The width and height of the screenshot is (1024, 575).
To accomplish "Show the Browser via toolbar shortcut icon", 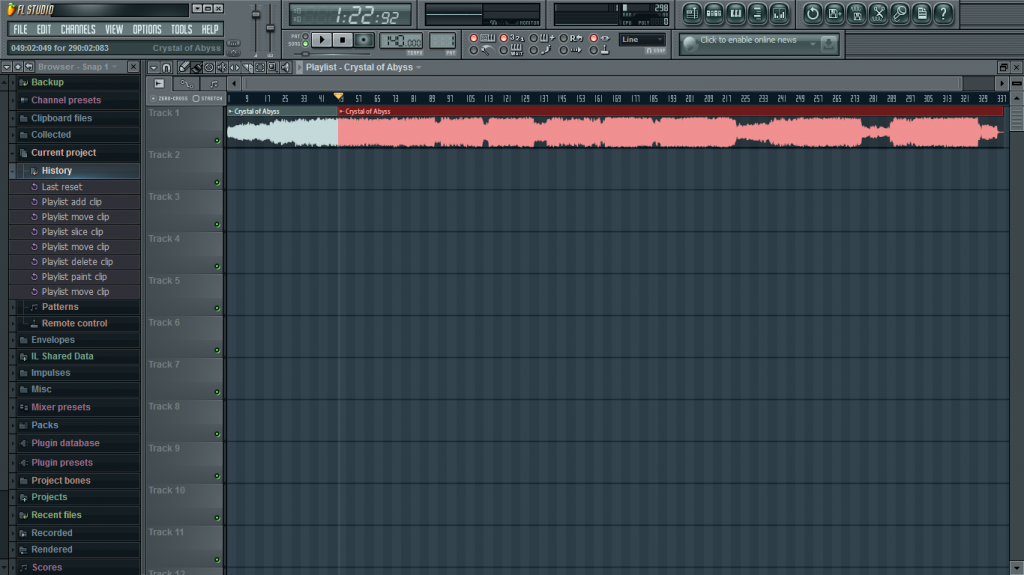I will [x=757, y=13].
